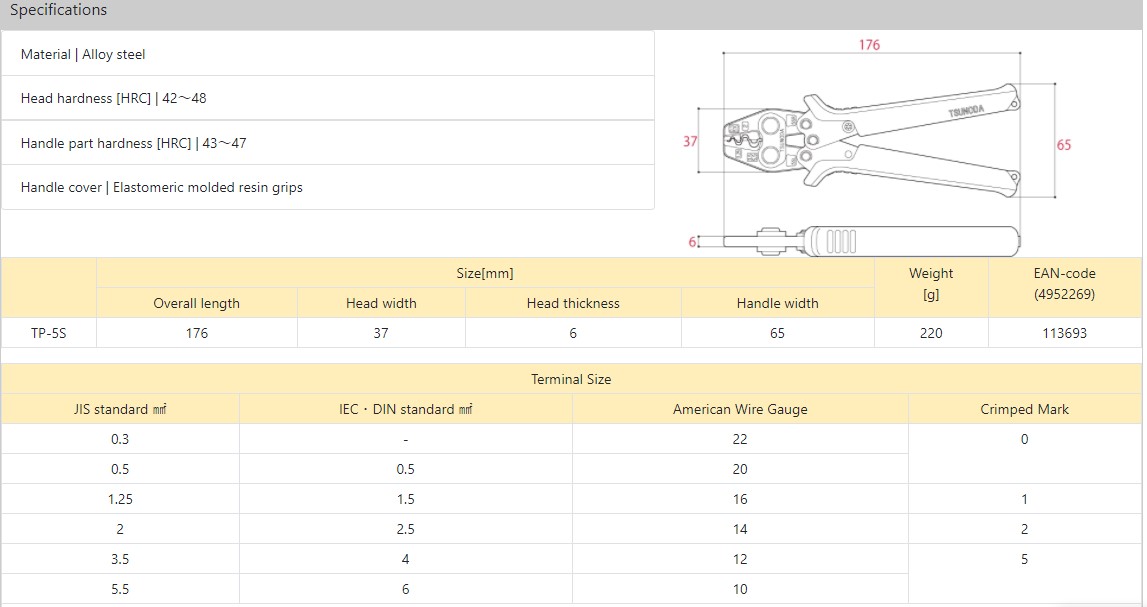
Task: Click the Specifications section heading
Action: pos(59,10)
